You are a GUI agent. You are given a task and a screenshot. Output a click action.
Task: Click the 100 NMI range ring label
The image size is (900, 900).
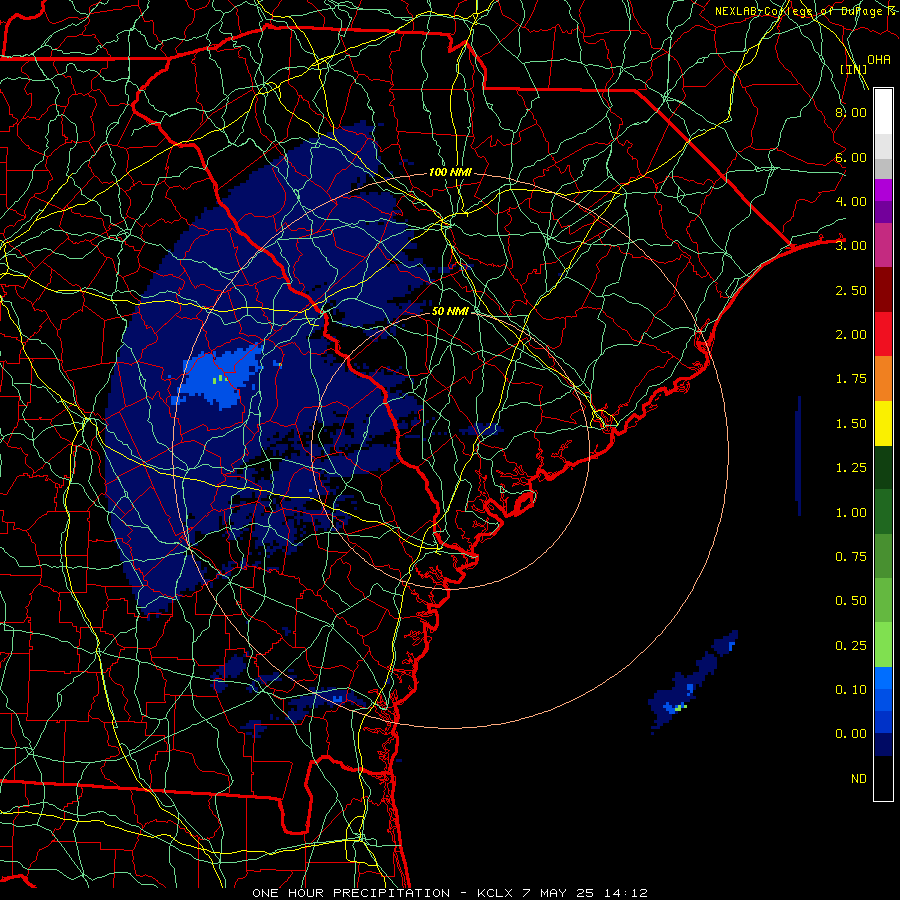point(450,172)
